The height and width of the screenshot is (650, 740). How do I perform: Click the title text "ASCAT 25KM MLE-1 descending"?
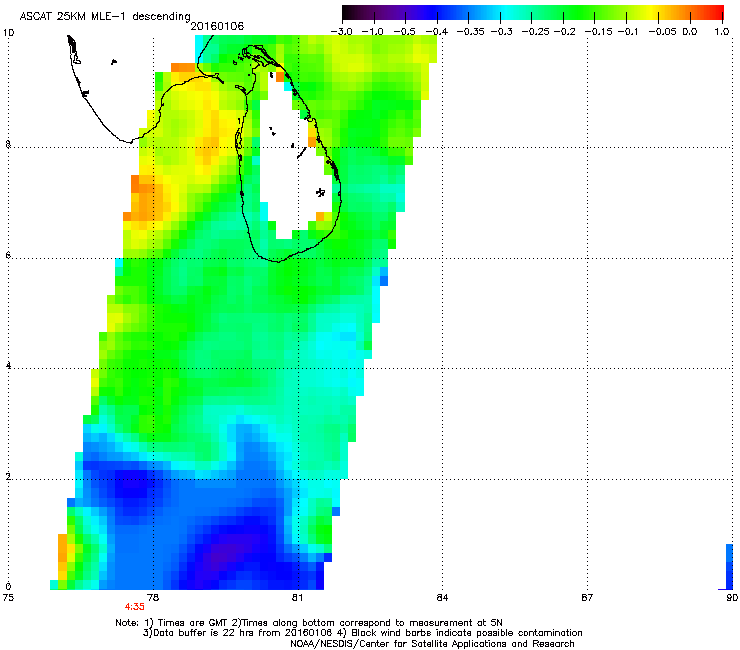[105, 17]
